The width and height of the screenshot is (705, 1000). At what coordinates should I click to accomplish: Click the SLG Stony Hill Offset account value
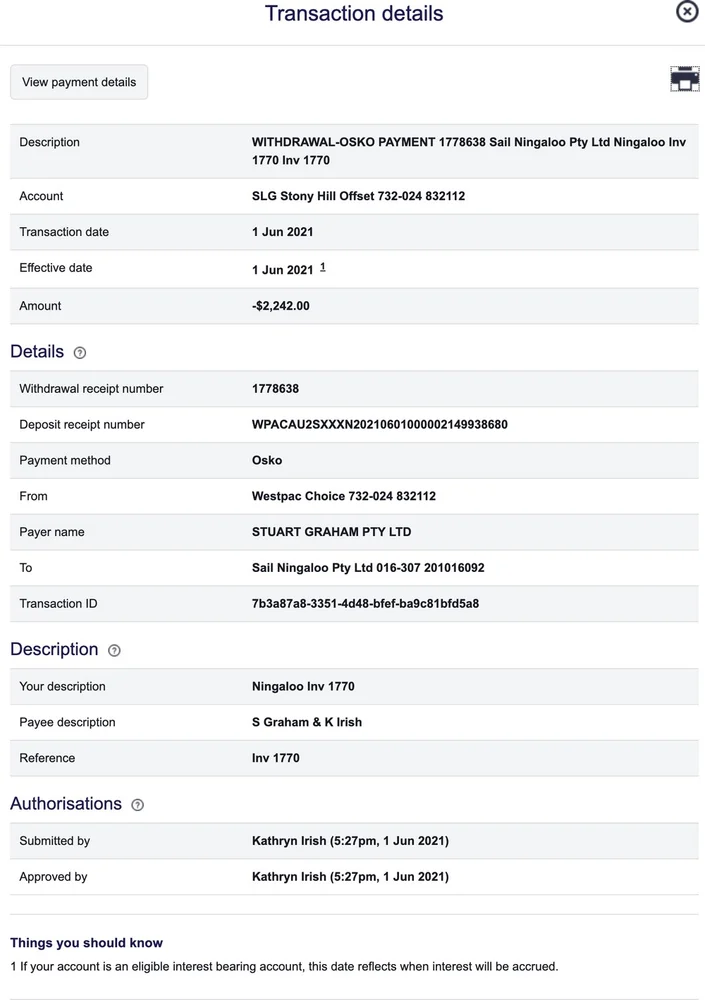point(358,196)
